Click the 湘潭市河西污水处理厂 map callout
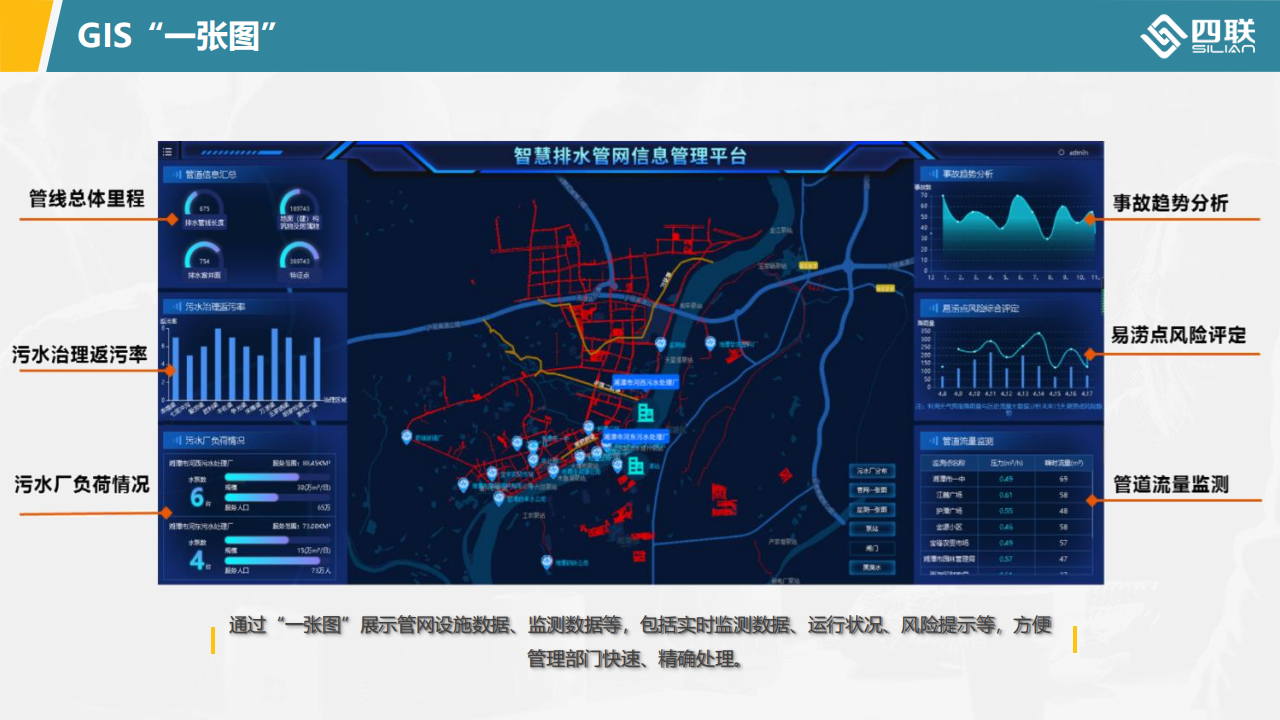Screen dimensions: 1280x720 (646, 382)
